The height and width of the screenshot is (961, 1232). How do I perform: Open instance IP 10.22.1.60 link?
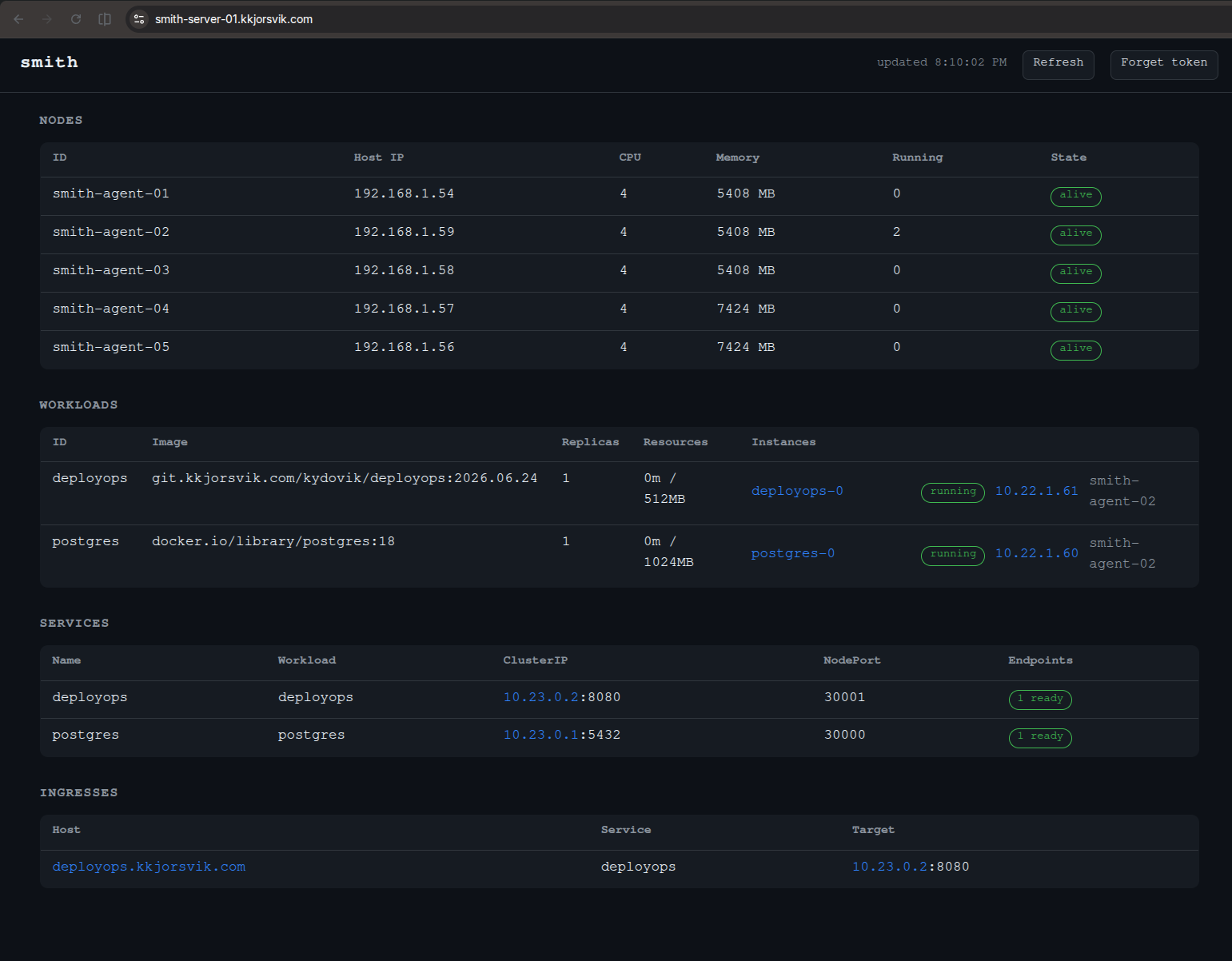pos(1036,553)
